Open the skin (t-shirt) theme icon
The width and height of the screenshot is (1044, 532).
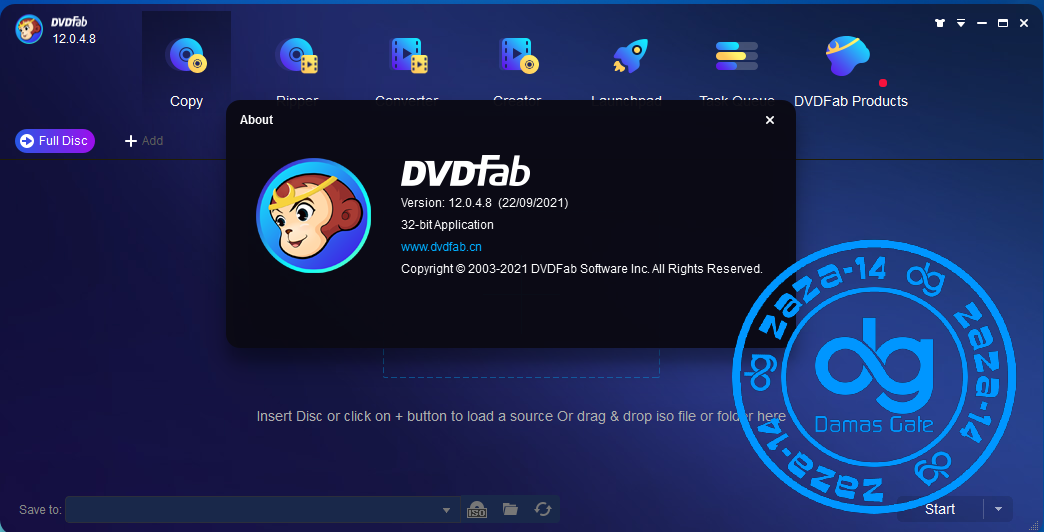939,23
